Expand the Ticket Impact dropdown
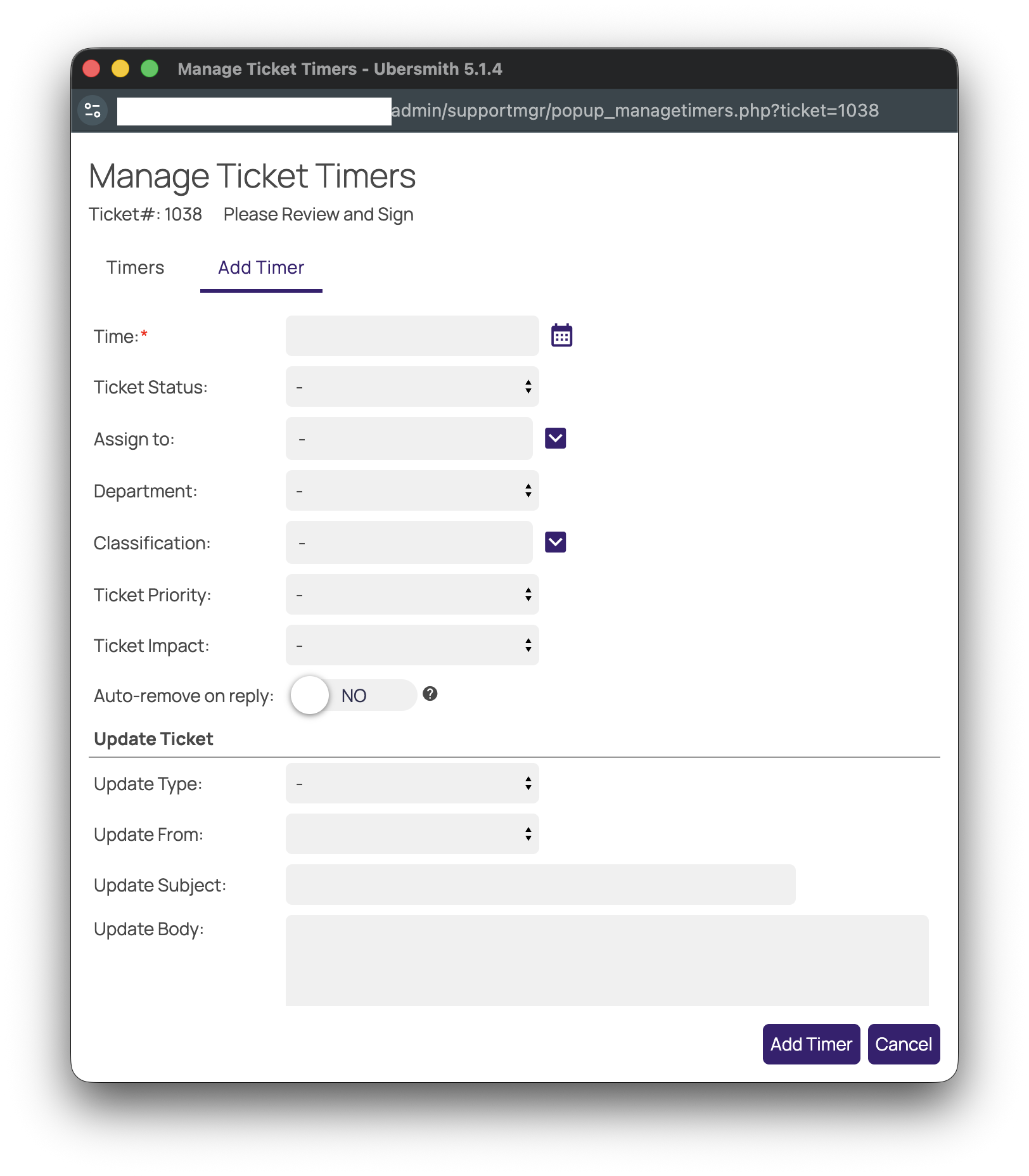The width and height of the screenshot is (1029, 1176). [x=412, y=645]
